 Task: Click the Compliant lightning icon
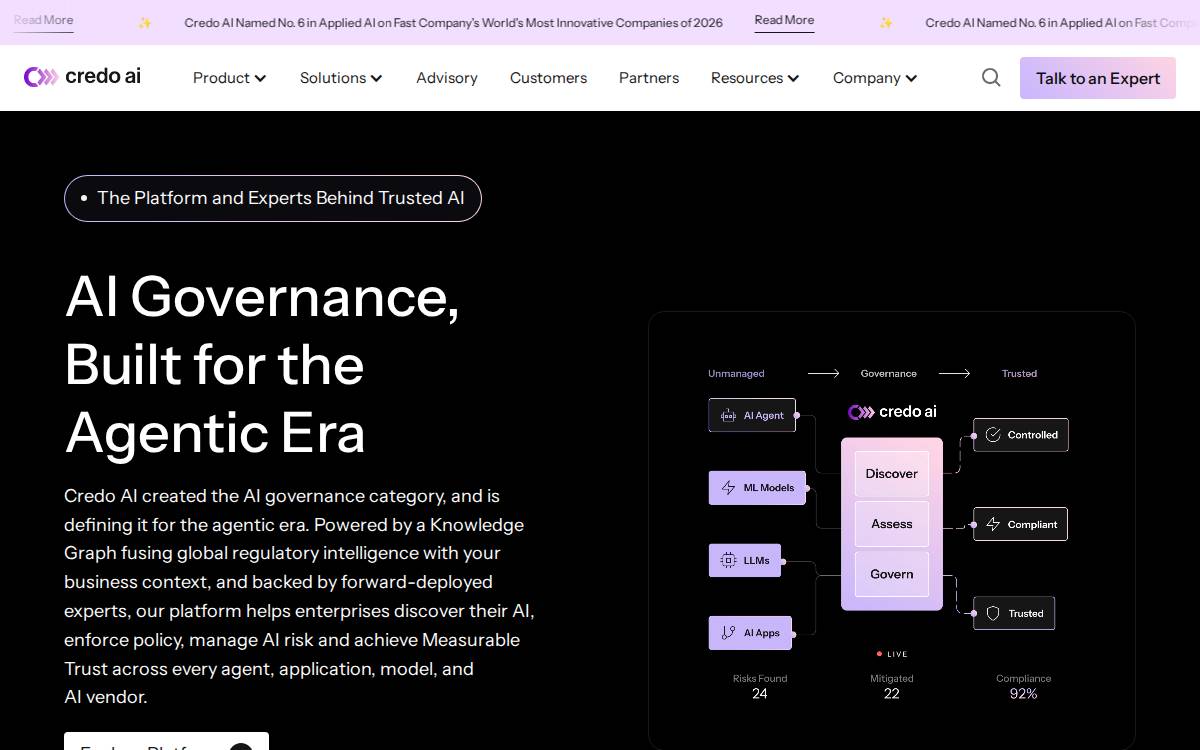(993, 524)
